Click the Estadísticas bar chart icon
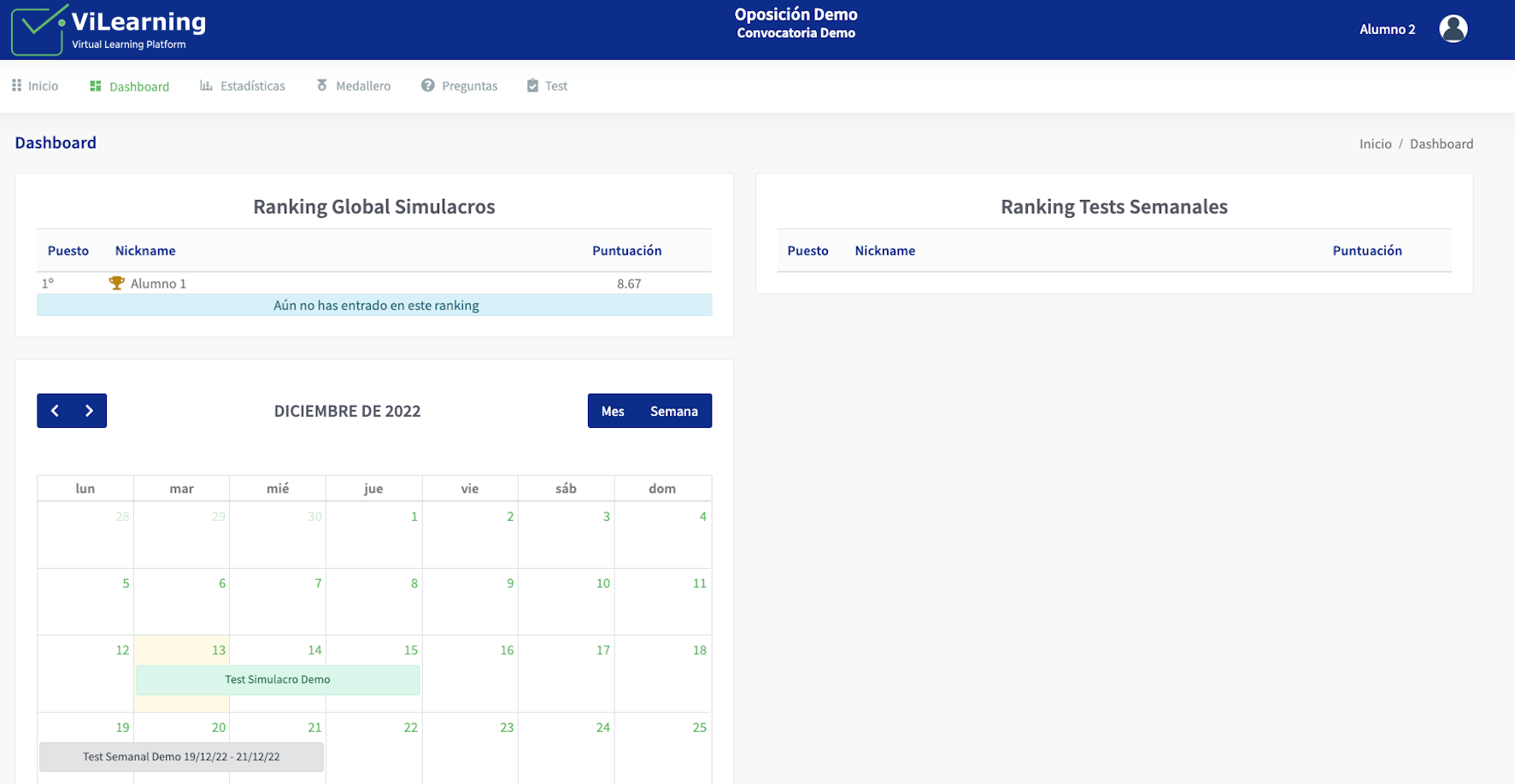 [x=206, y=85]
